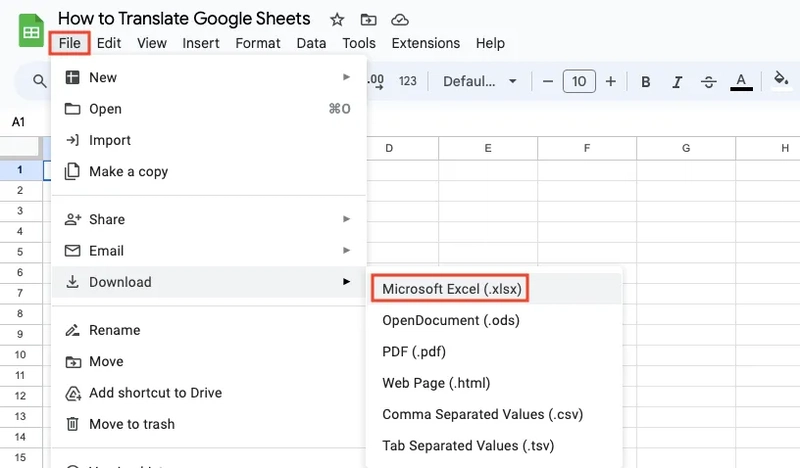The width and height of the screenshot is (800, 468).
Task: Click the Download arrow icon
Action: point(72,281)
